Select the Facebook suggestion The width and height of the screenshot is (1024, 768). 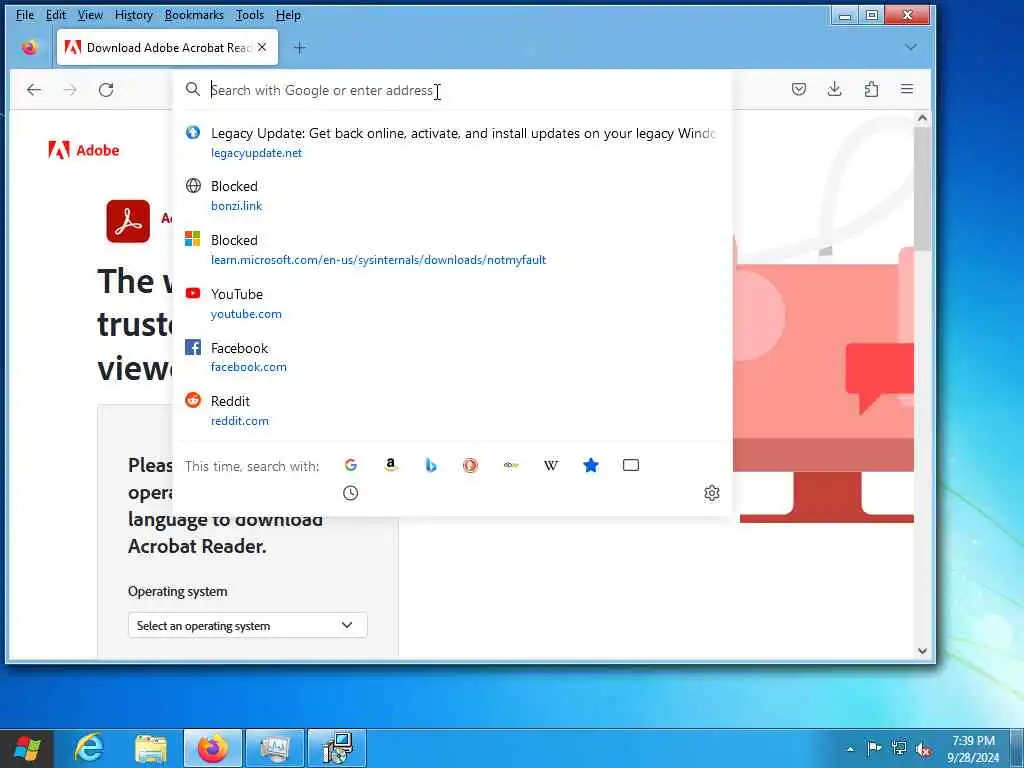[x=452, y=357]
